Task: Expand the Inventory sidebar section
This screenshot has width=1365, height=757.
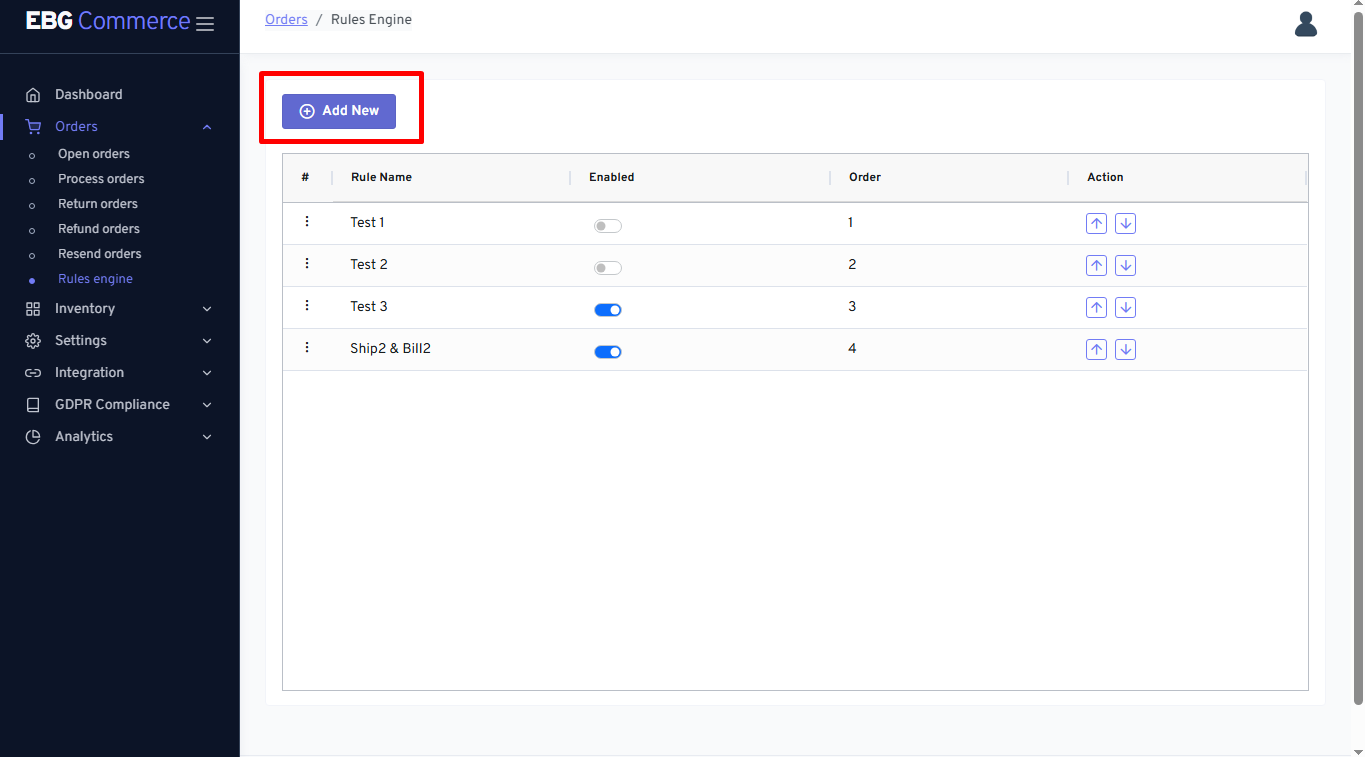Action: pyautogui.click(x=119, y=309)
